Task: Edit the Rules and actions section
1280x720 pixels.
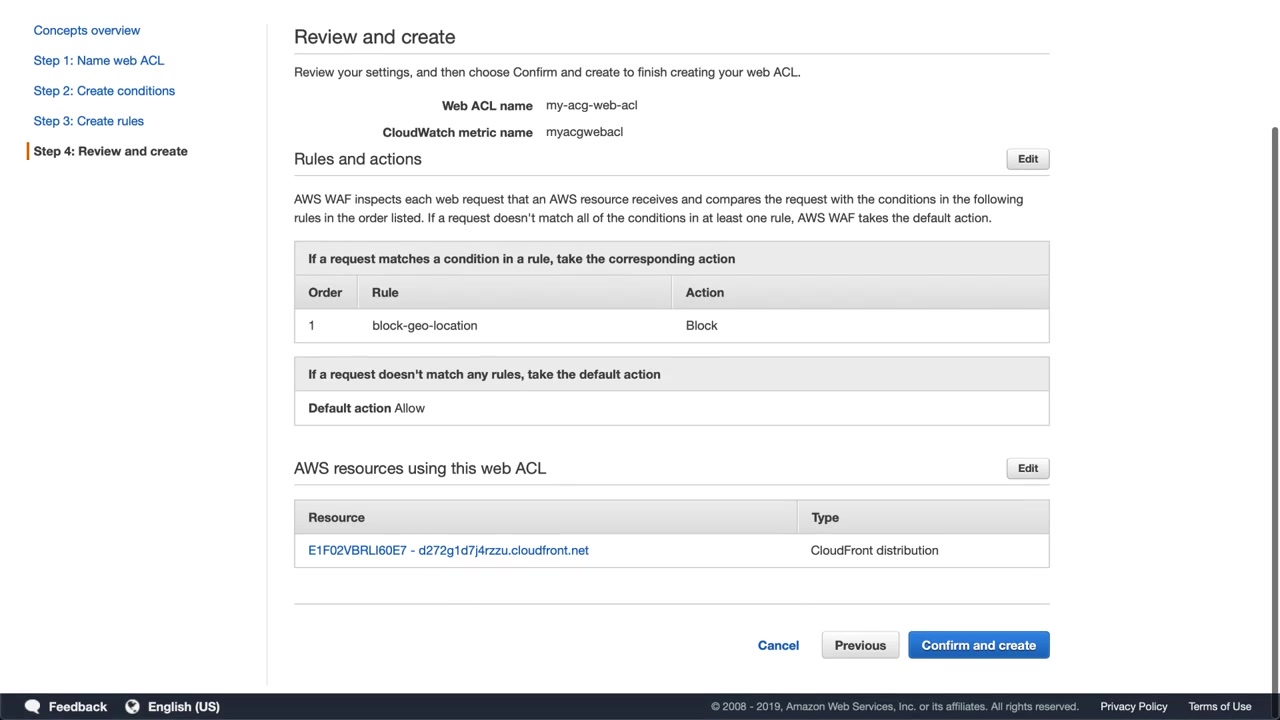Action: tap(1027, 159)
